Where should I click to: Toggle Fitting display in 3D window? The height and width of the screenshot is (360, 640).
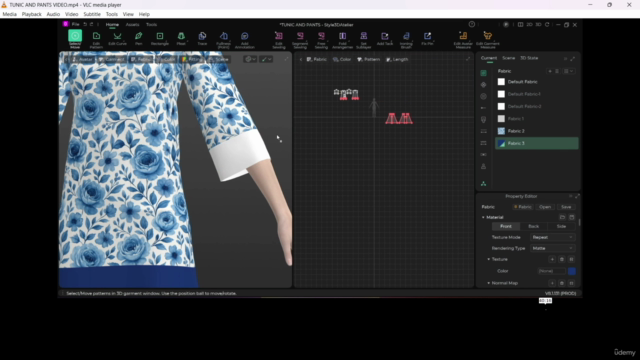click(x=192, y=59)
